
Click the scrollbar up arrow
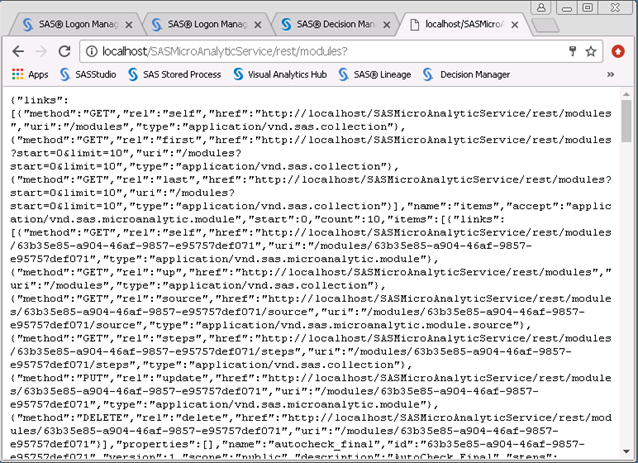tap(626, 94)
